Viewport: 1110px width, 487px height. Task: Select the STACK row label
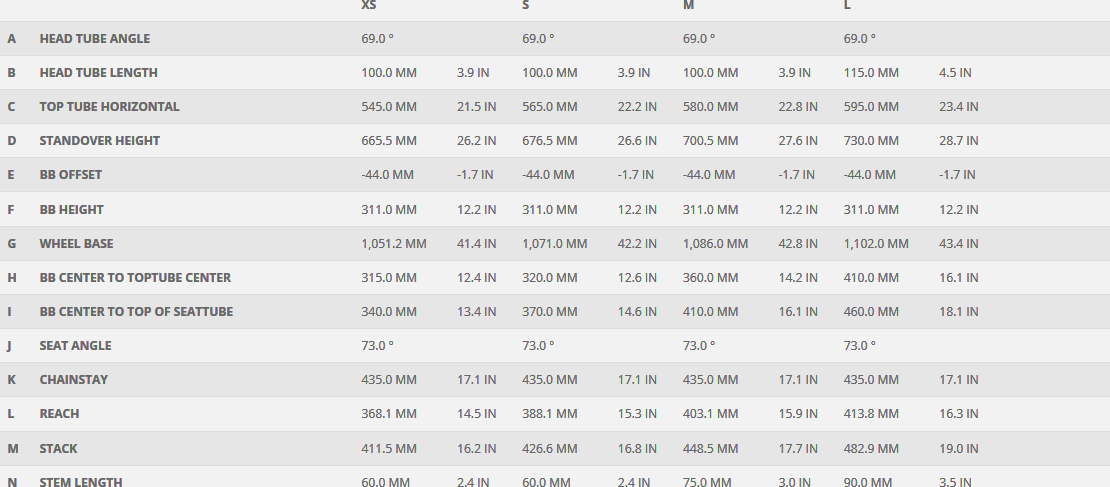[58, 449]
